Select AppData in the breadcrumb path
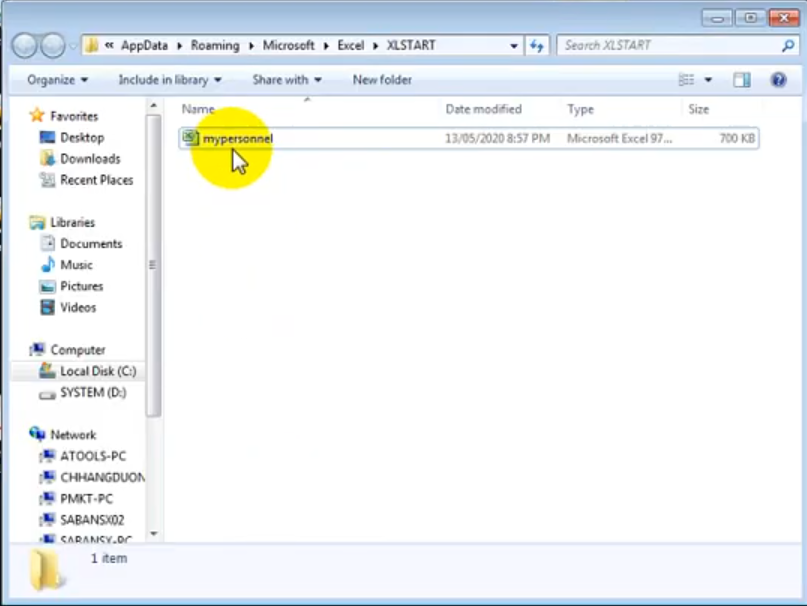Image resolution: width=807 pixels, height=606 pixels. 144,45
